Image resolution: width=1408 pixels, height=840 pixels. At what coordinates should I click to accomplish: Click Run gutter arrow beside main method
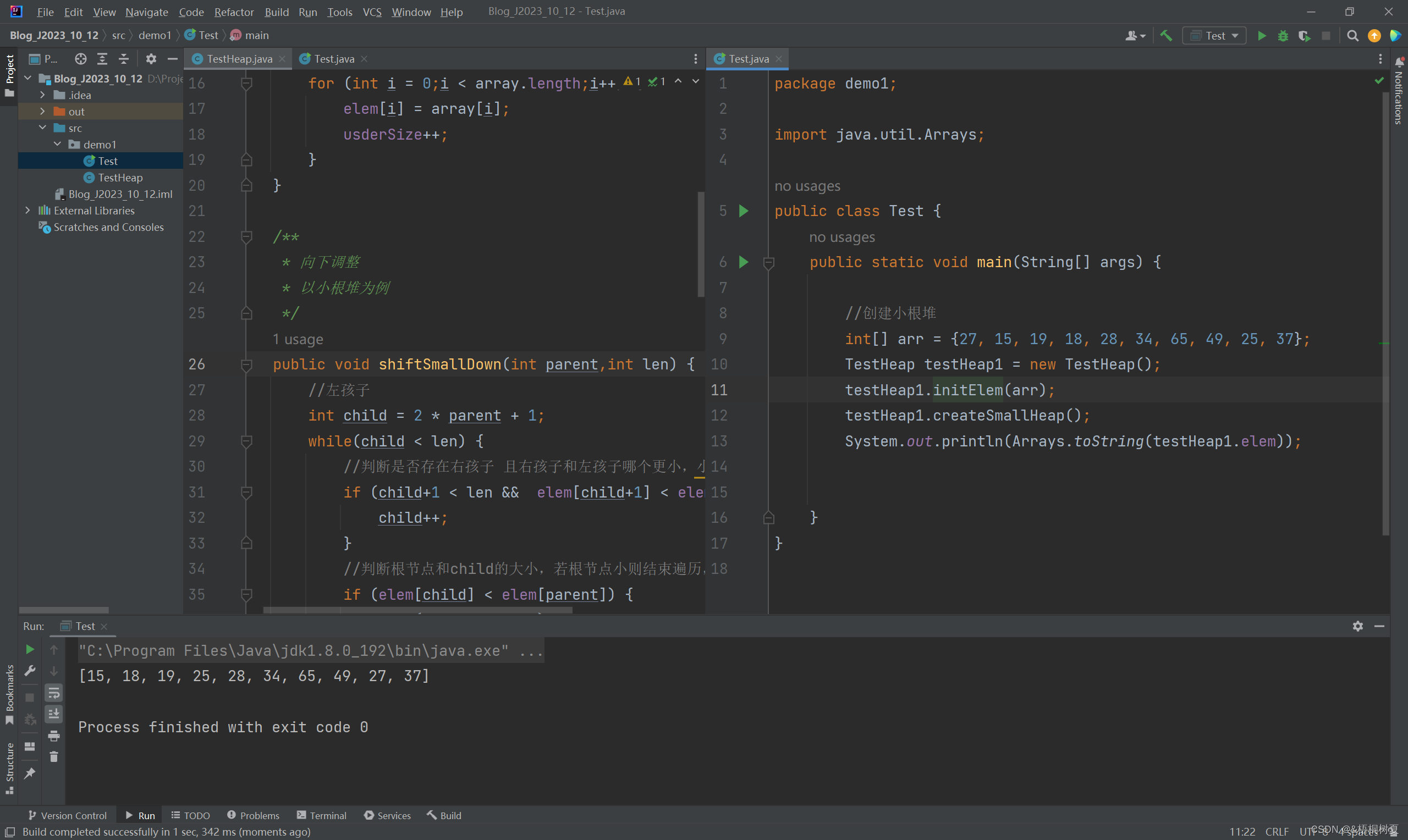[x=744, y=262]
